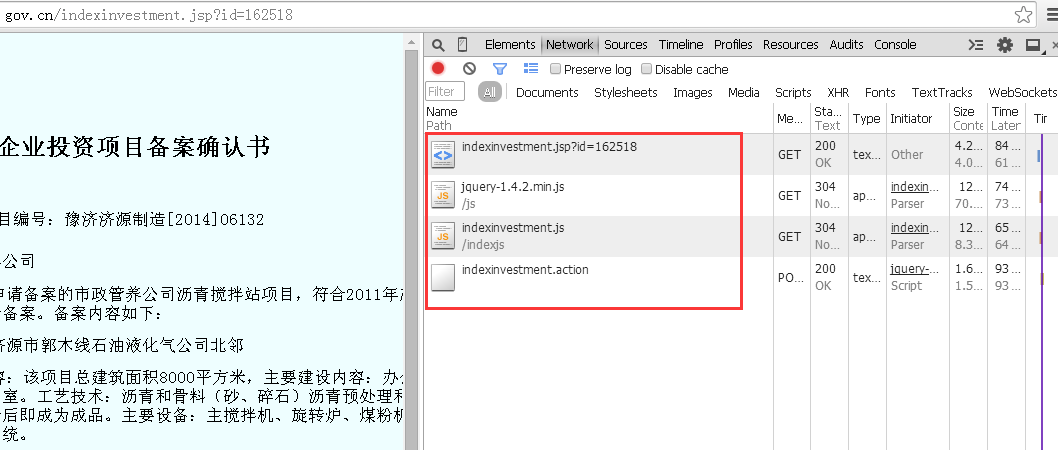1058x450 pixels.
Task: Filter requests by XHR type
Action: click(838, 92)
